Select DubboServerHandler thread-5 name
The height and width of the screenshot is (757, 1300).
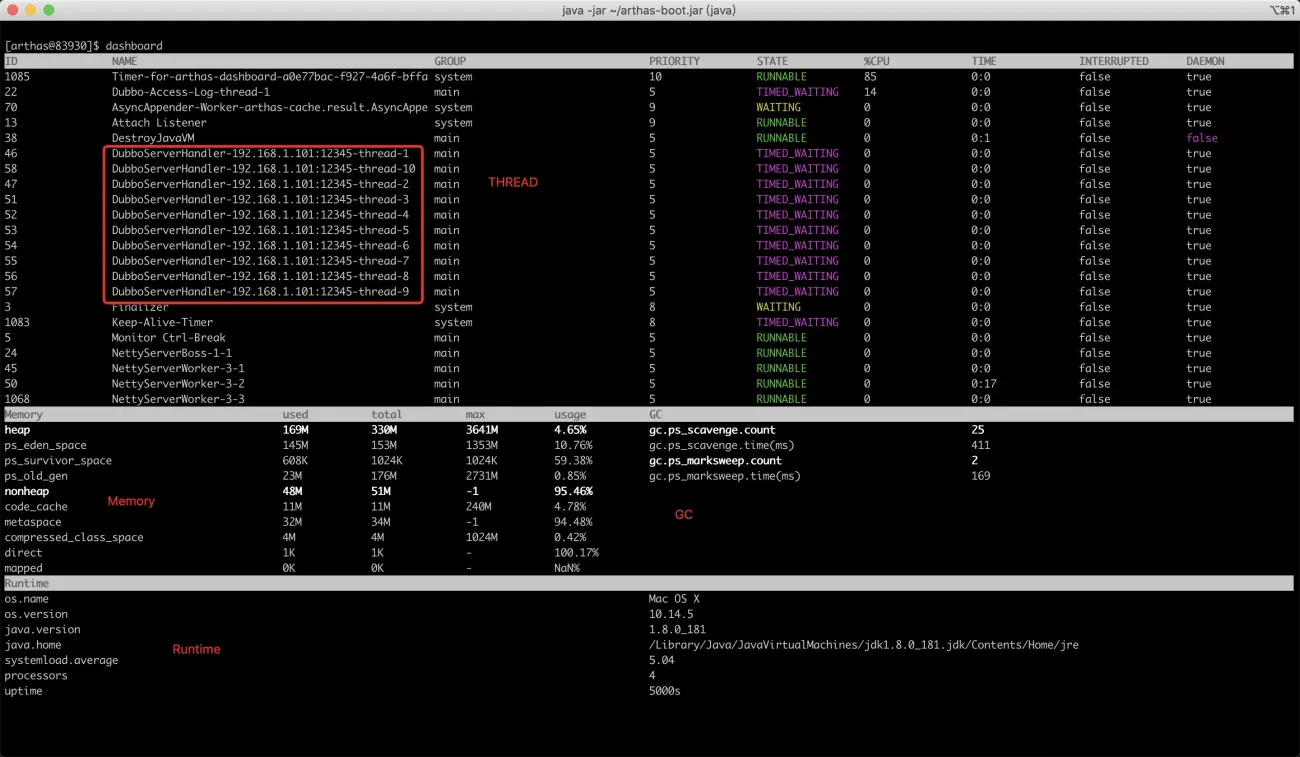260,230
